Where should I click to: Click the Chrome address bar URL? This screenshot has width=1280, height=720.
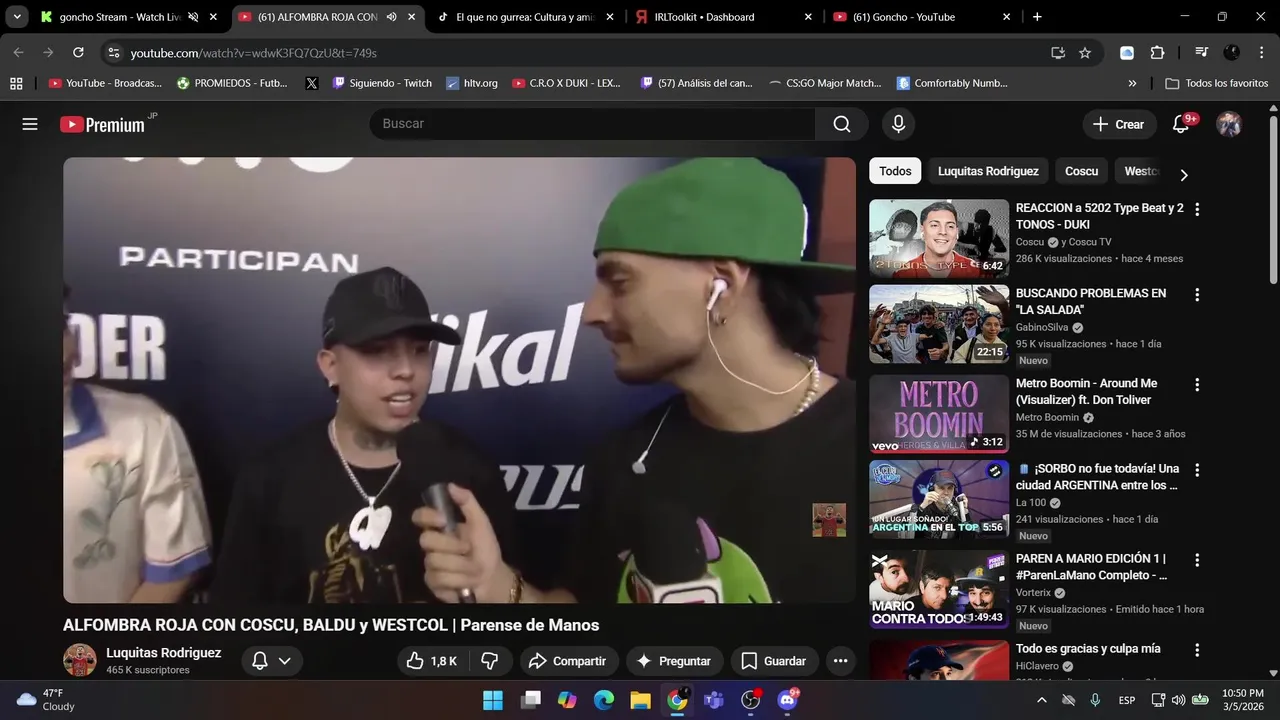[253, 53]
